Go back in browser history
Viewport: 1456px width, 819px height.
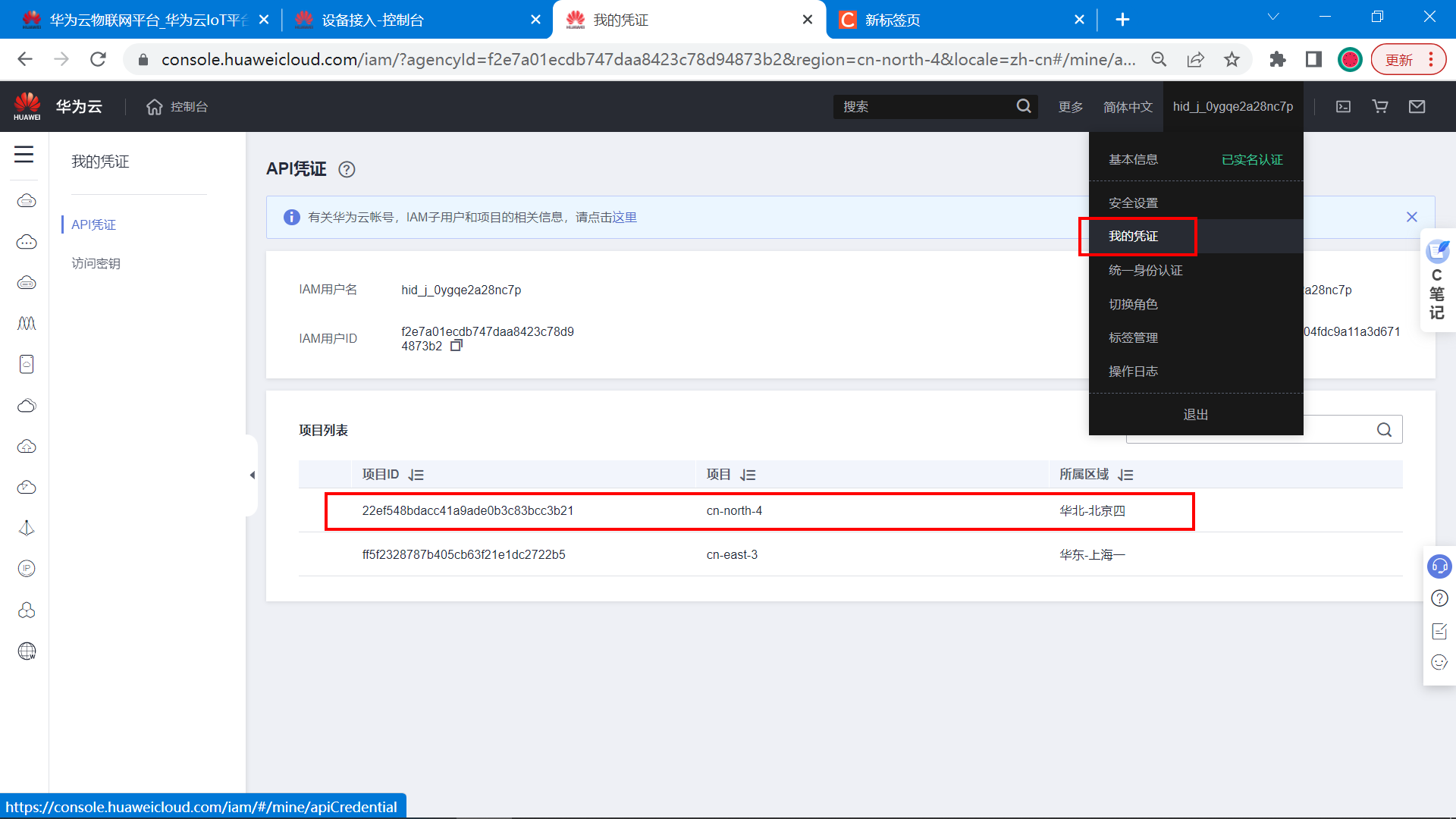click(25, 59)
